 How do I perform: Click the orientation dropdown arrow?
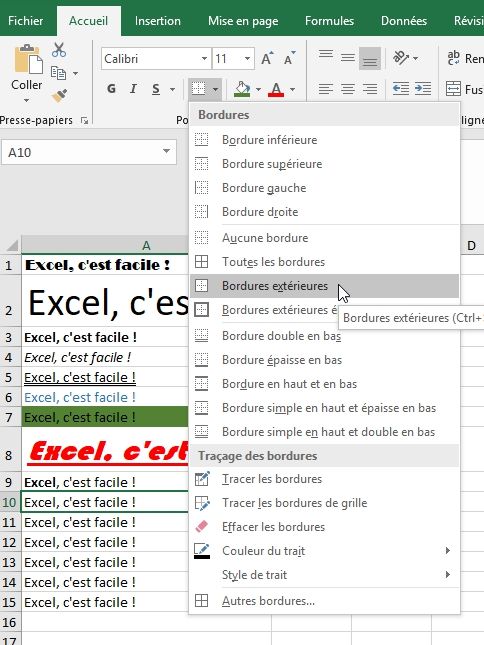coord(415,58)
